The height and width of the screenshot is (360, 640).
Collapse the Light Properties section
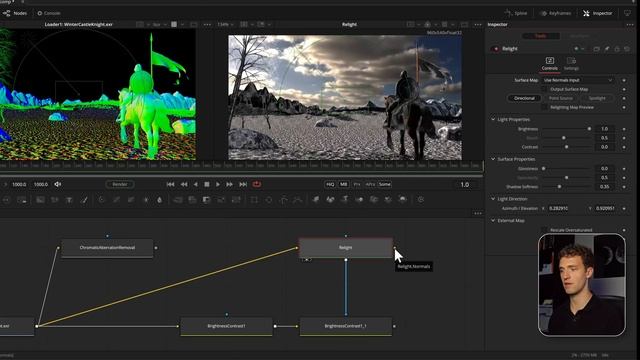(493, 120)
